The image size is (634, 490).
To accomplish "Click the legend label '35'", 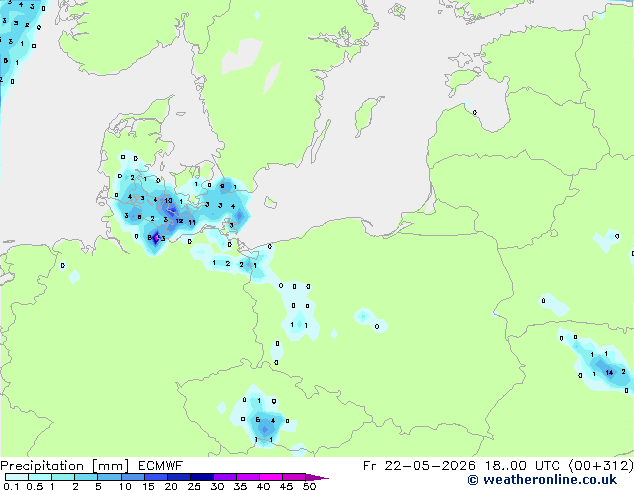I will click(x=240, y=486).
